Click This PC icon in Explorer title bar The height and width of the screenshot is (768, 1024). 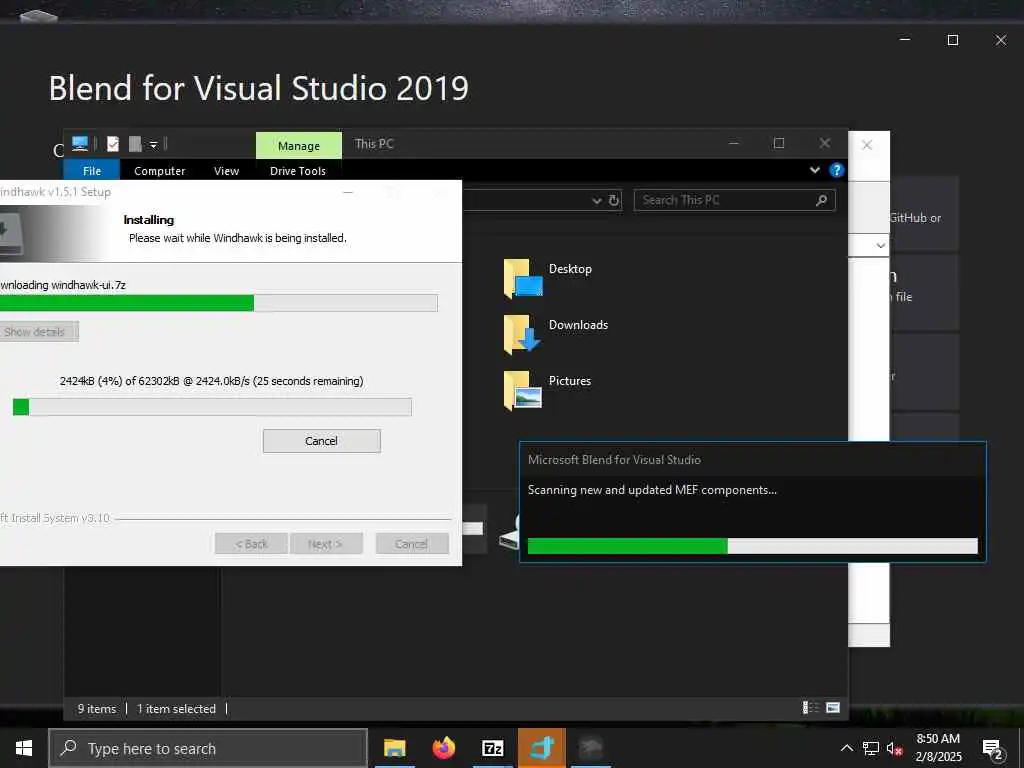click(80, 144)
